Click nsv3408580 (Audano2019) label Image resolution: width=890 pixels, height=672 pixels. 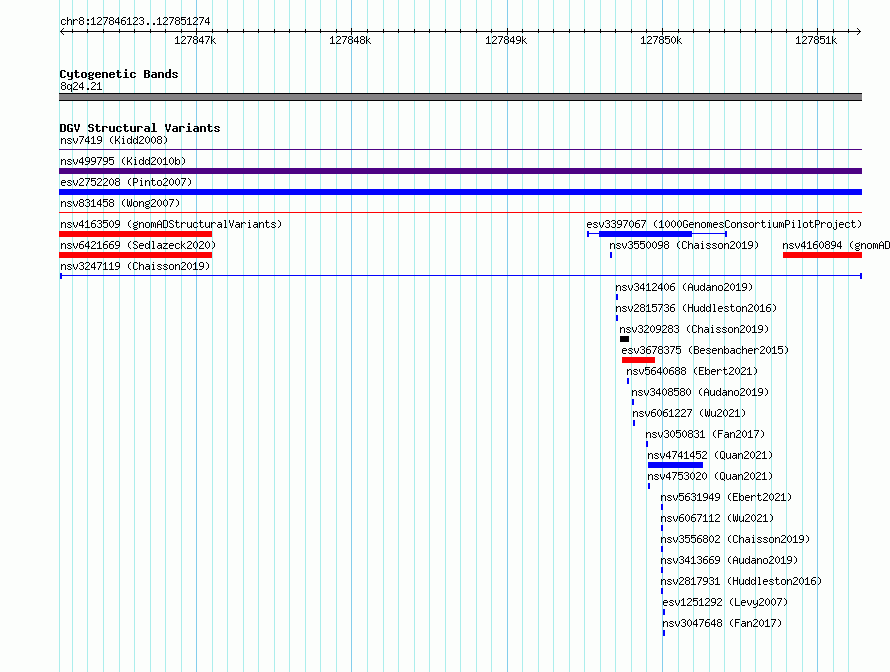[700, 392]
